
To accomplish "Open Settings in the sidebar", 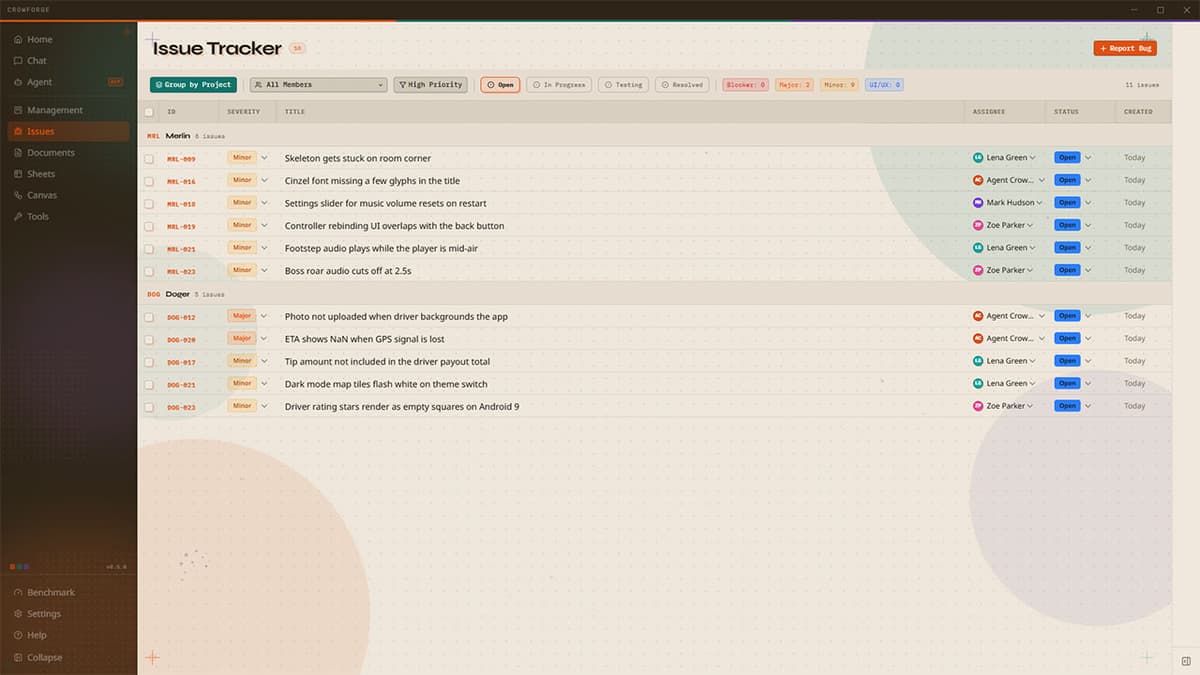I will pos(68,614).
